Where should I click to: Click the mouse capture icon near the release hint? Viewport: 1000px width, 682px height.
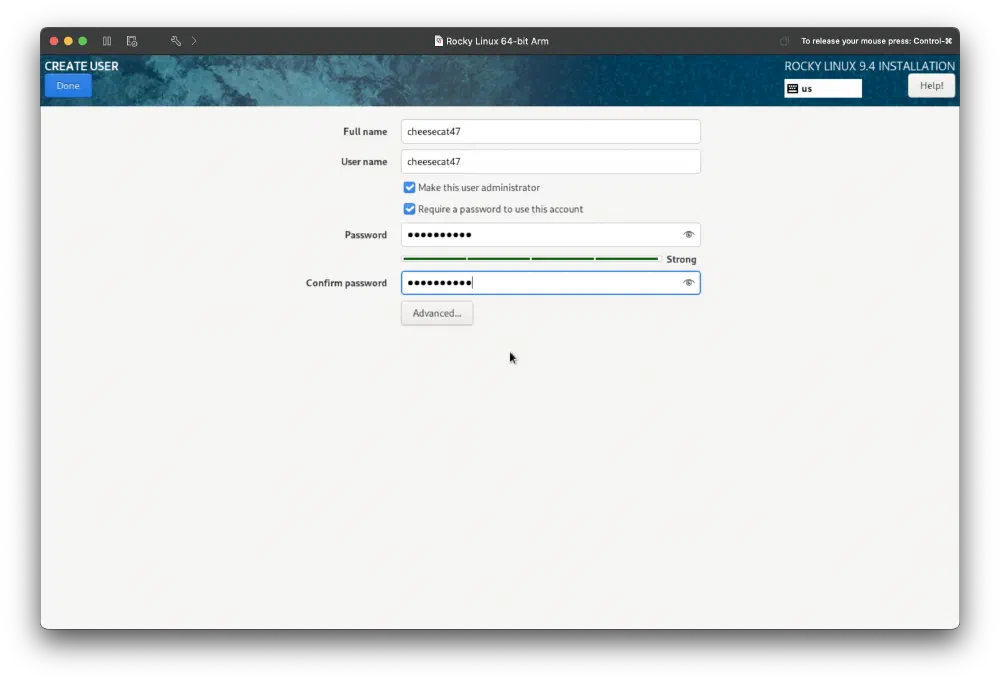point(784,40)
